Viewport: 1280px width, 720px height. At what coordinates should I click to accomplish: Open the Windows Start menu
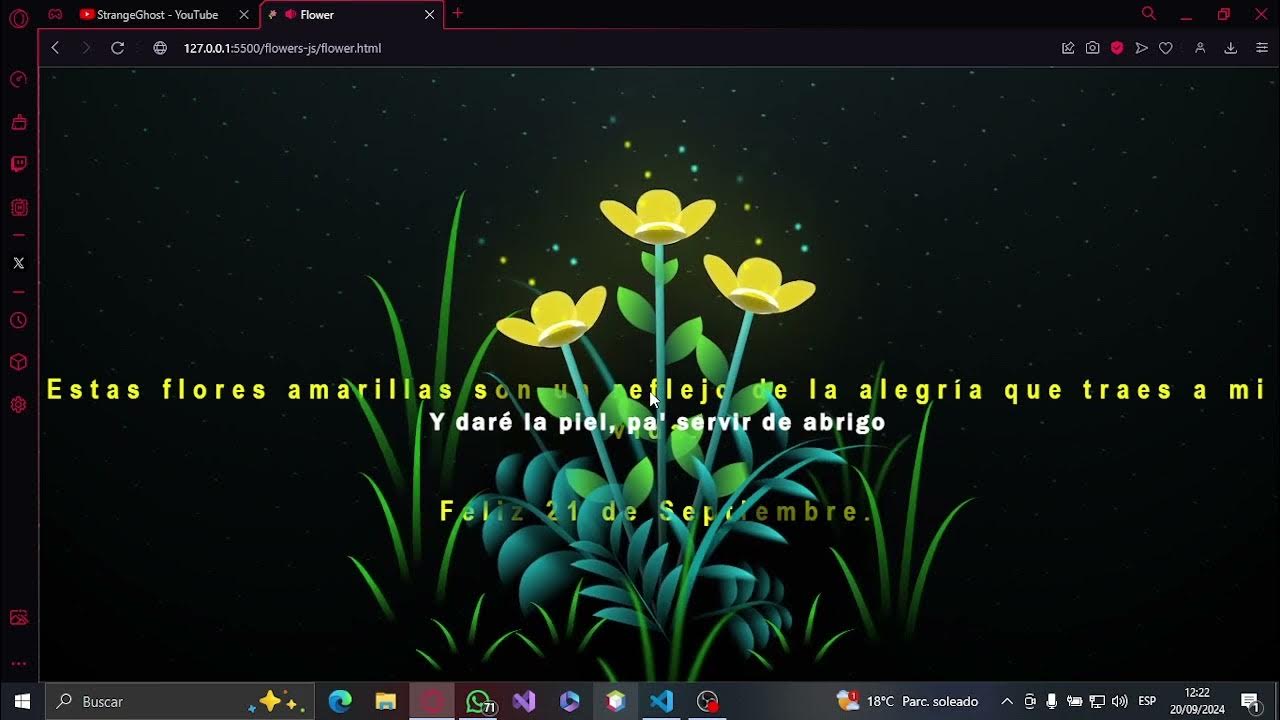click(x=22, y=701)
